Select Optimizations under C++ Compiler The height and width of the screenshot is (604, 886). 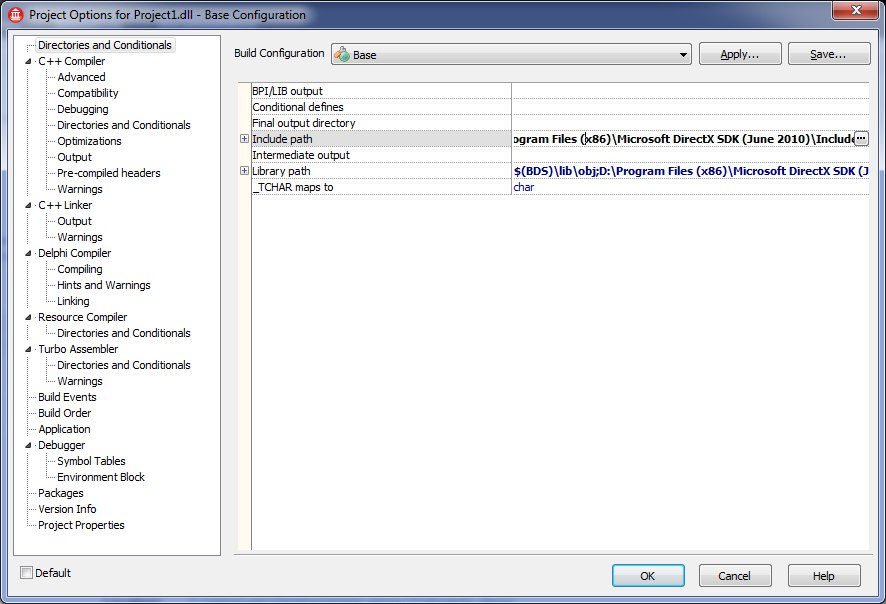[89, 141]
